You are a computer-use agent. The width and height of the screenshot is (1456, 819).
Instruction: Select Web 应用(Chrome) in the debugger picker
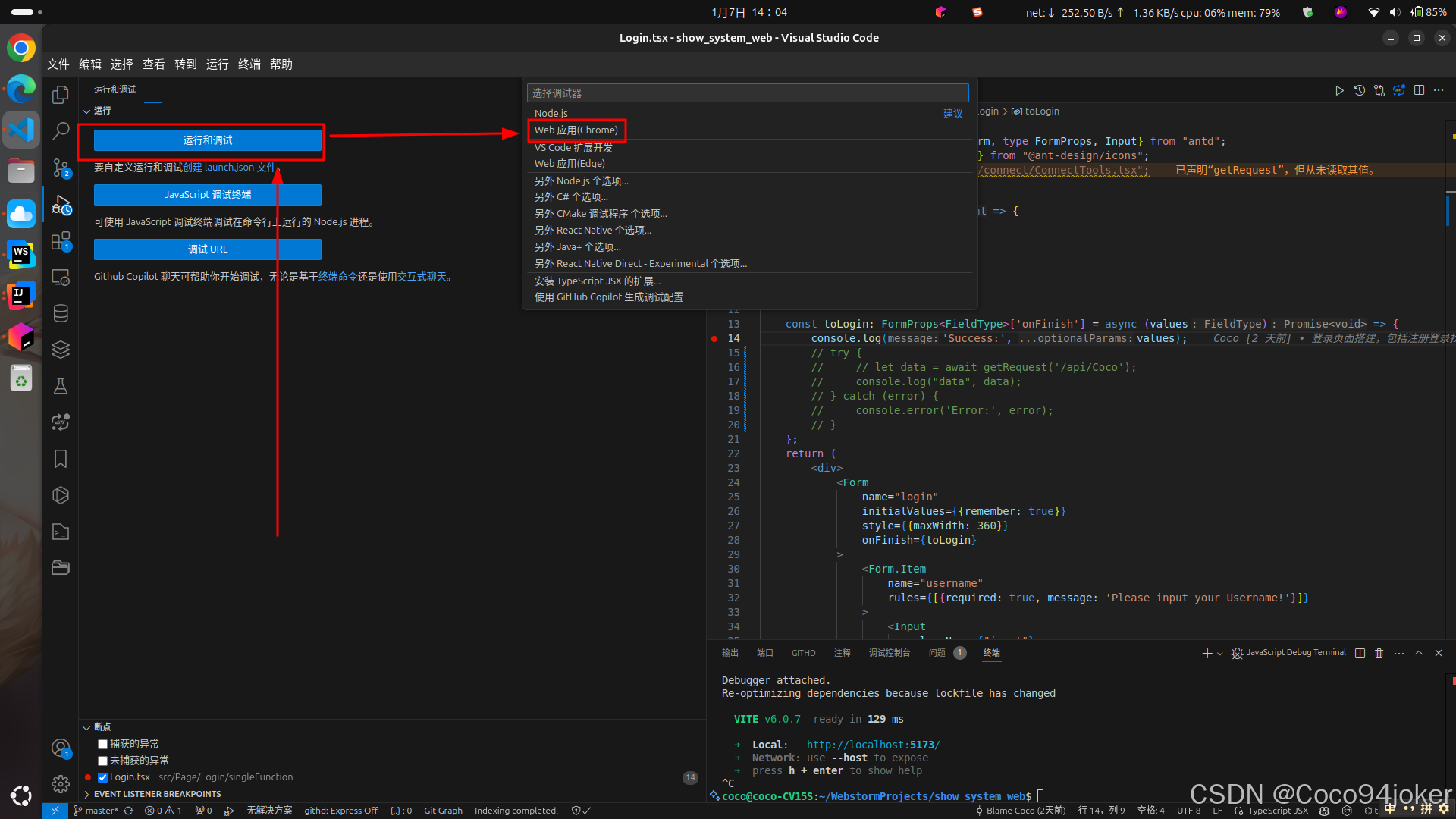coord(576,130)
